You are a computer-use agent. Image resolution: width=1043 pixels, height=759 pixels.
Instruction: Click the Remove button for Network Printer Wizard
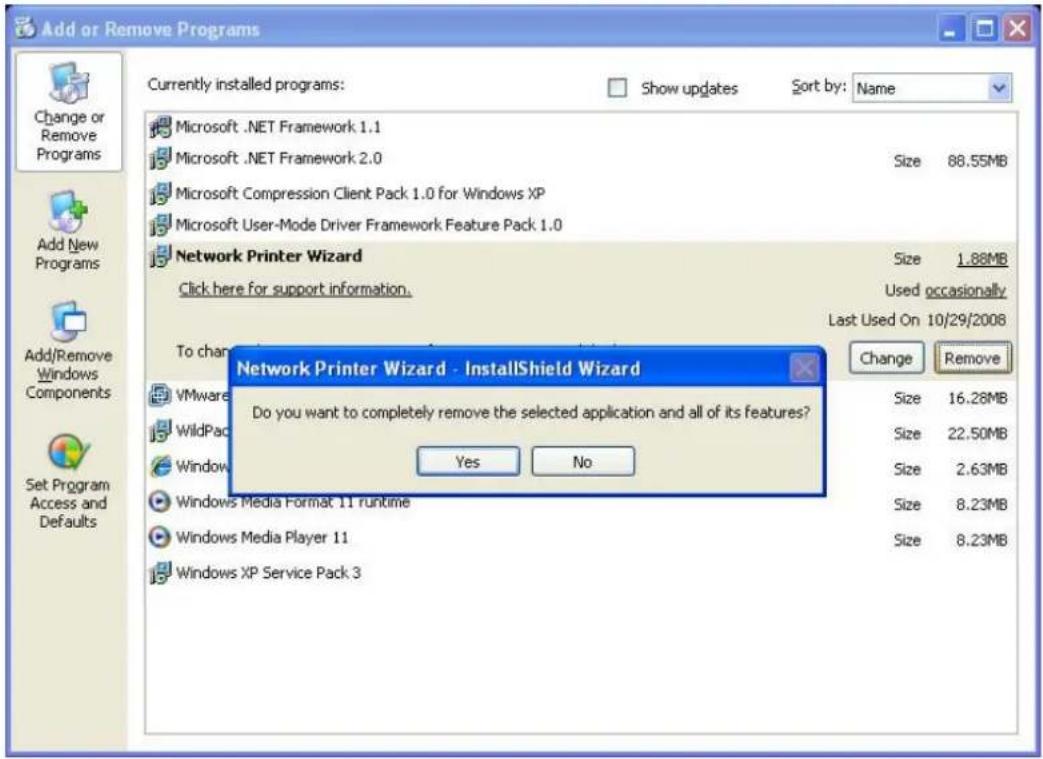tap(972, 358)
